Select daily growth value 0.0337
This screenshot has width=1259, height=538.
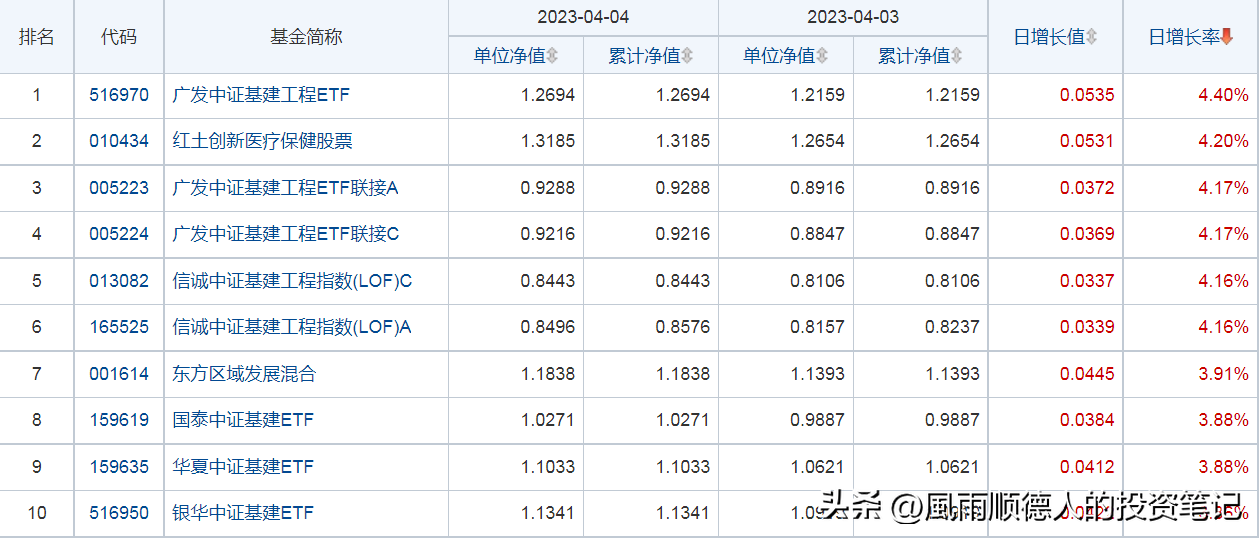[1087, 281]
